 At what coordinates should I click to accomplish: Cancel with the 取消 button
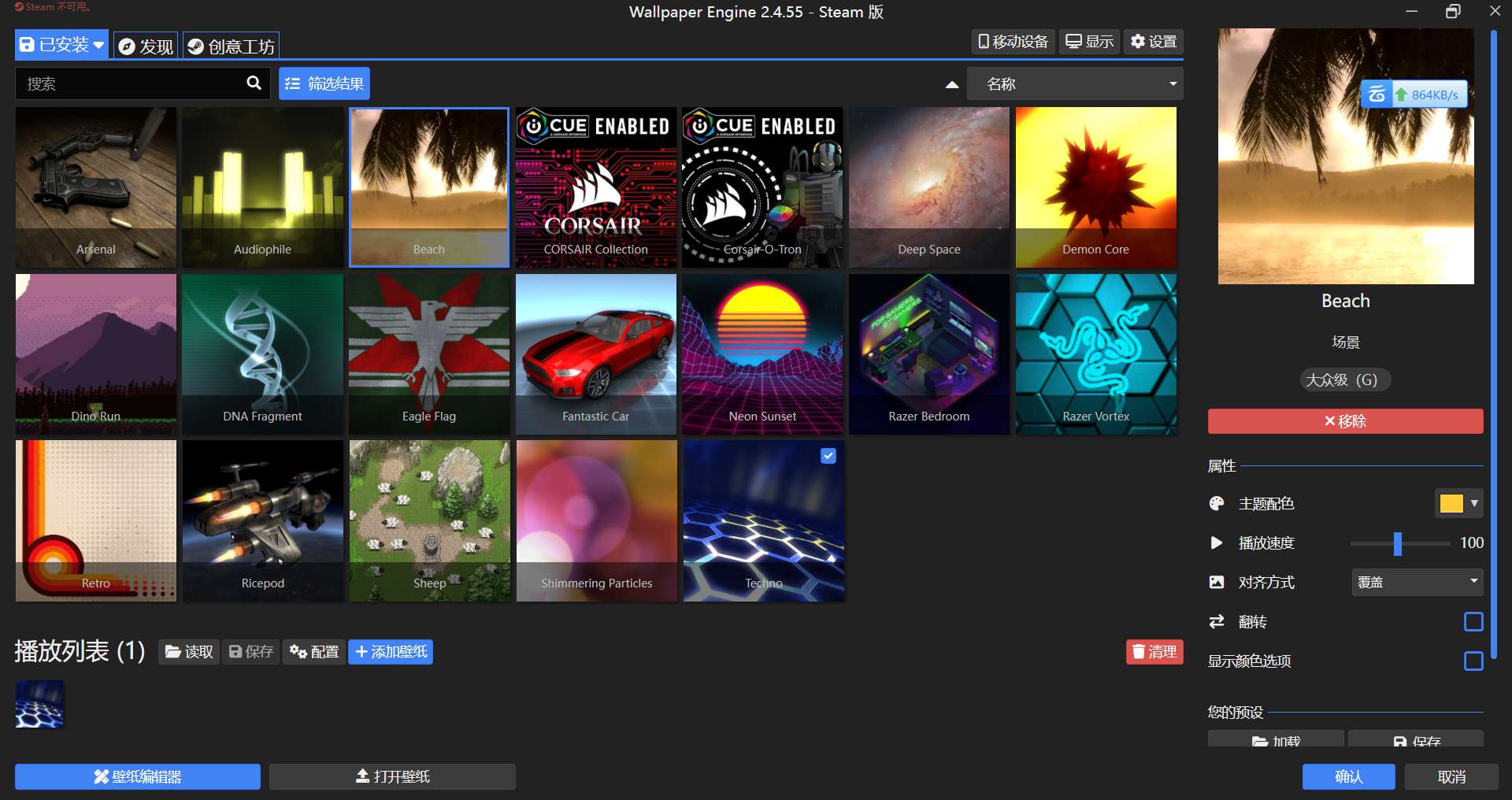(x=1451, y=776)
